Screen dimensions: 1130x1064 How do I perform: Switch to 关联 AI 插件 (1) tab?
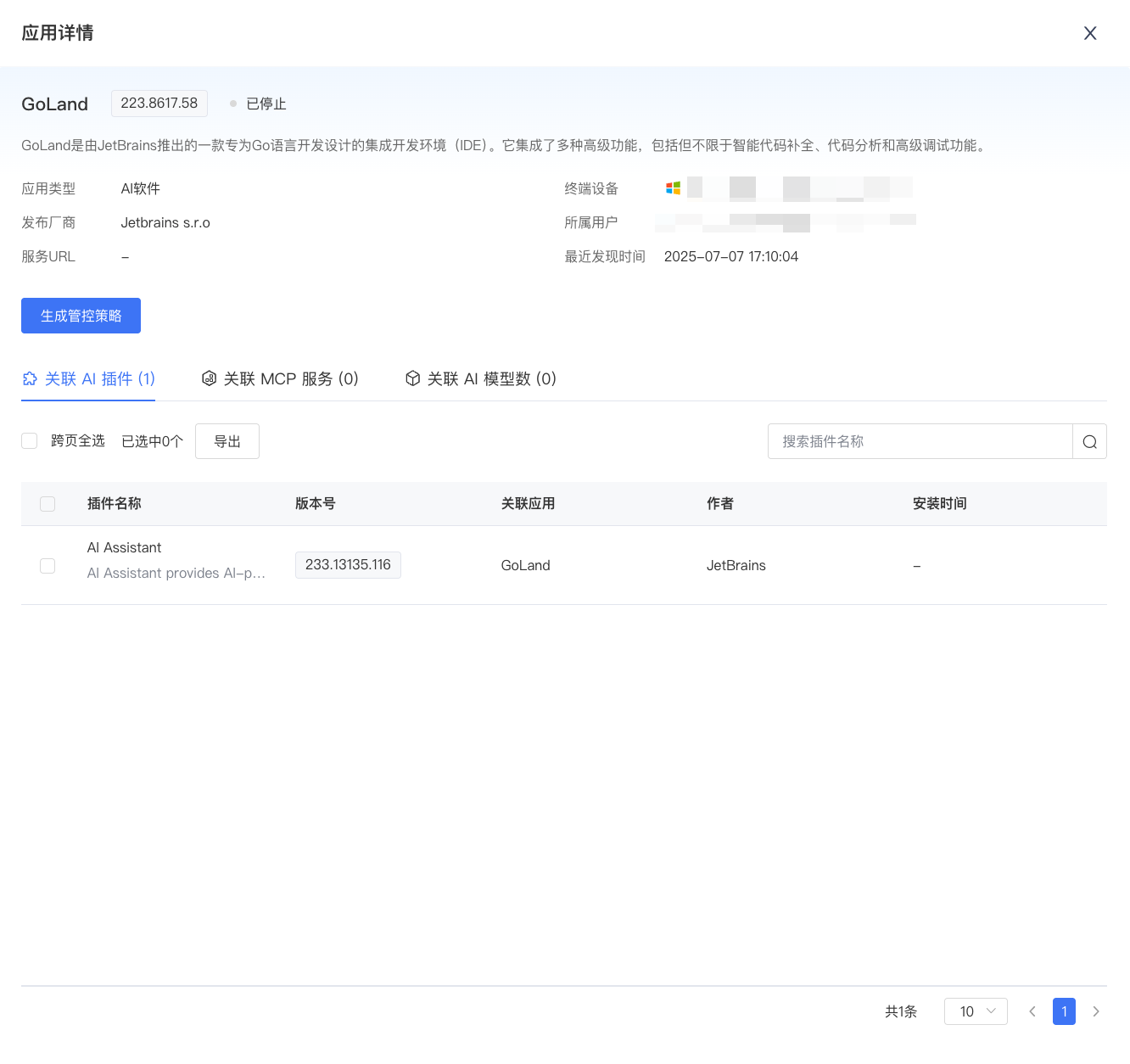(x=88, y=378)
